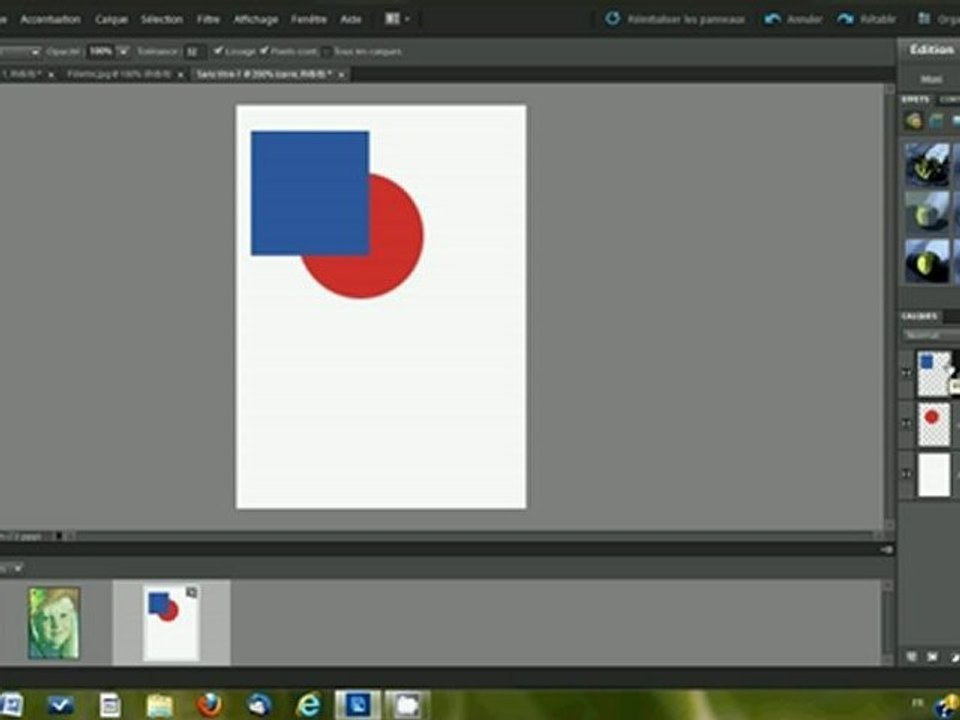This screenshot has height=720, width=960.
Task: Click the second icon in Calques panel footer
Action: pos(932,656)
